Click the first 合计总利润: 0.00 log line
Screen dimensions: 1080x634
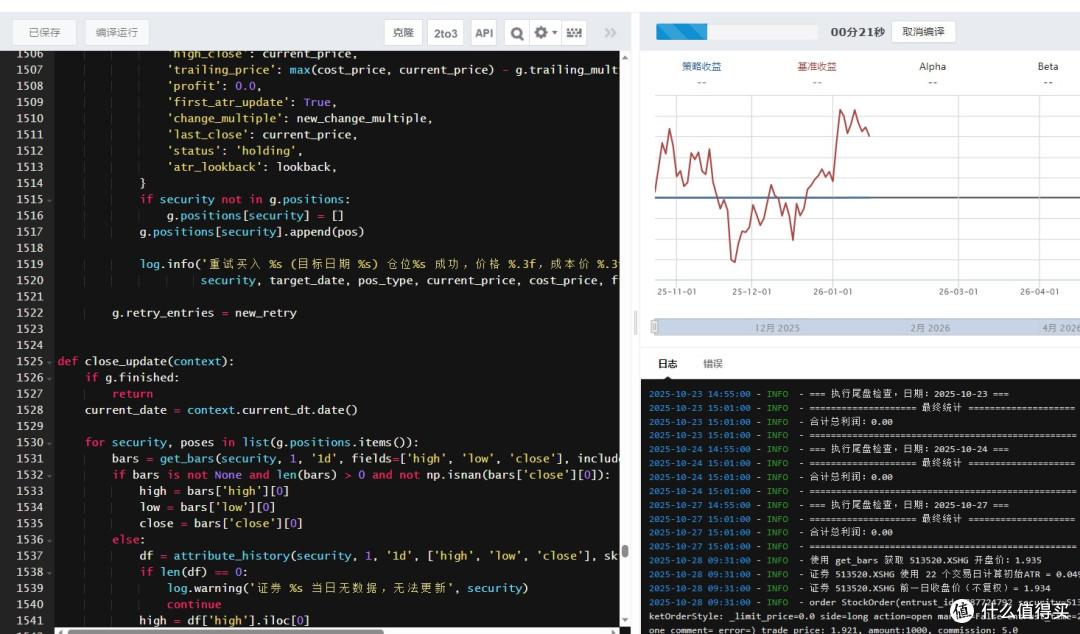pyautogui.click(x=771, y=422)
